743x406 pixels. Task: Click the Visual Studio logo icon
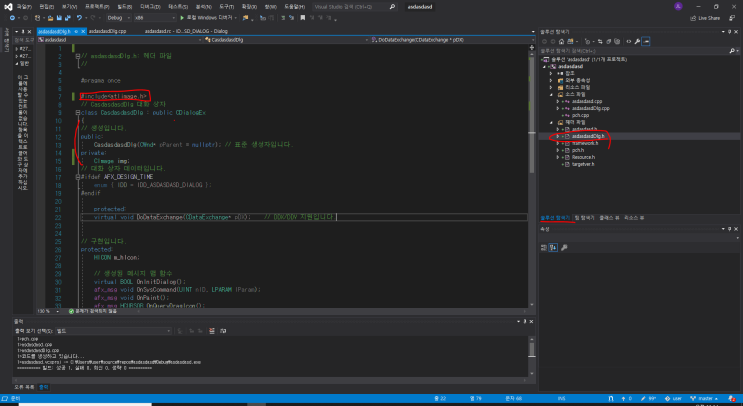tap(8, 7)
